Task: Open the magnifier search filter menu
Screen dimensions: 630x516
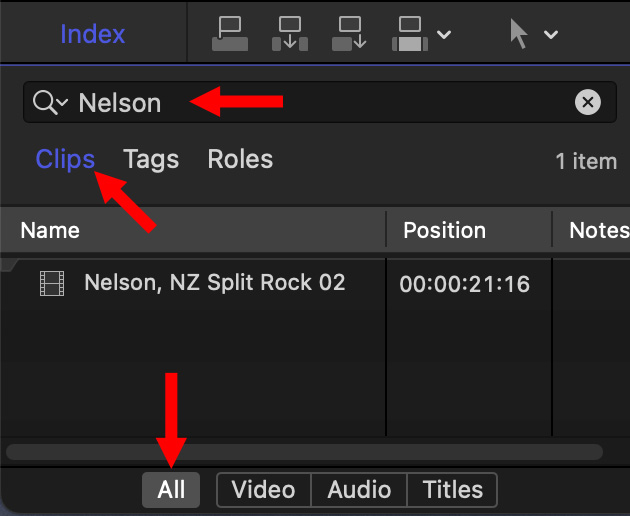Action: click(50, 102)
